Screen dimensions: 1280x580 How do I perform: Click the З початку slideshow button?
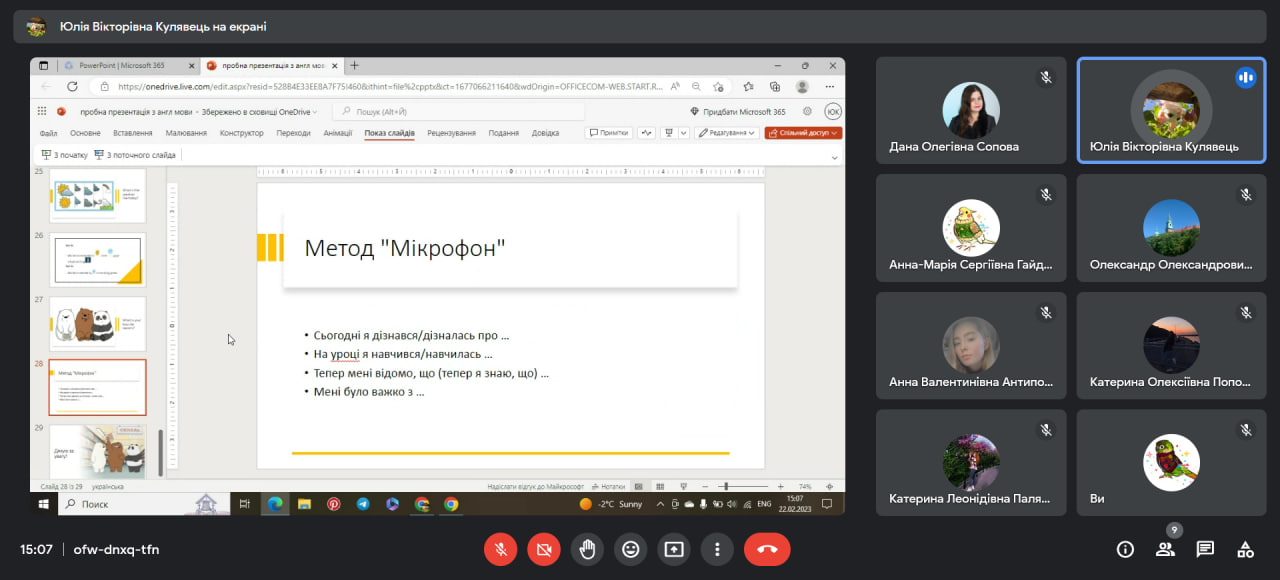(64, 155)
